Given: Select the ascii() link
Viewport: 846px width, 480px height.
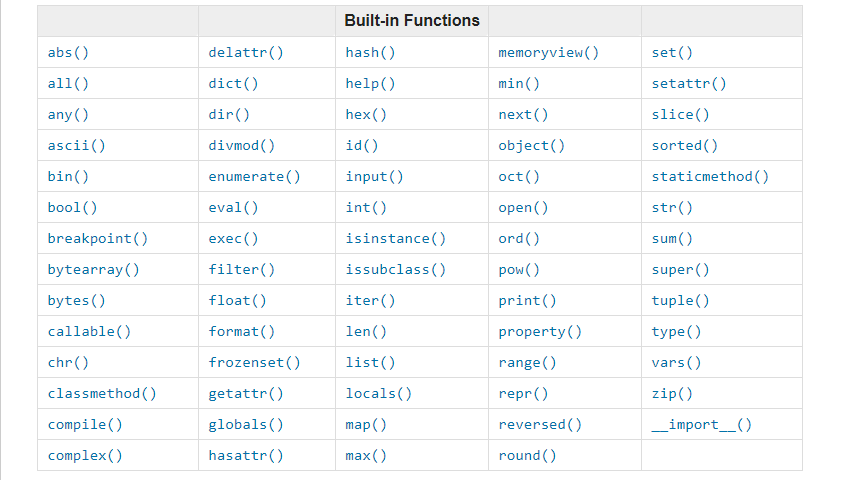Looking at the screenshot, I should coord(77,146).
